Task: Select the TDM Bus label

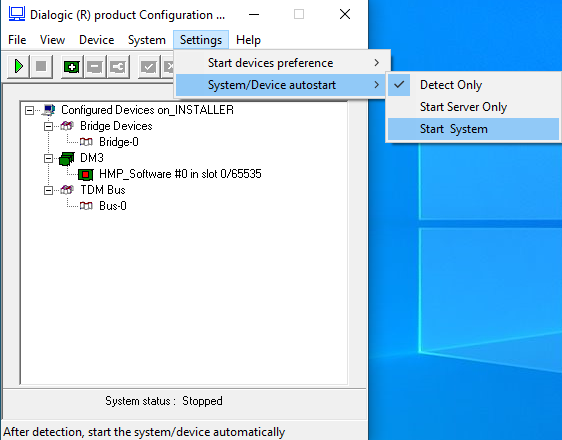Action: tap(103, 190)
